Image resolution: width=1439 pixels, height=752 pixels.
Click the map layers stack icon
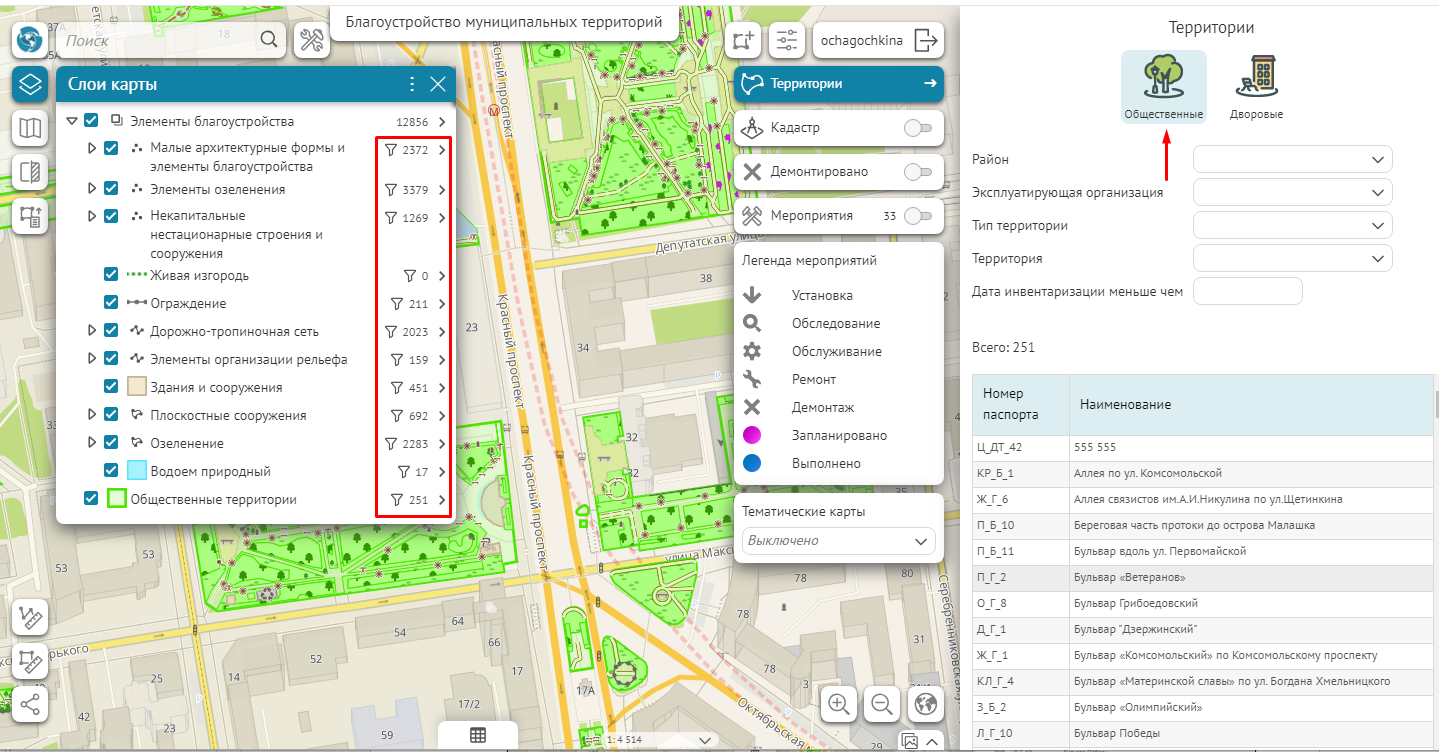coord(31,85)
